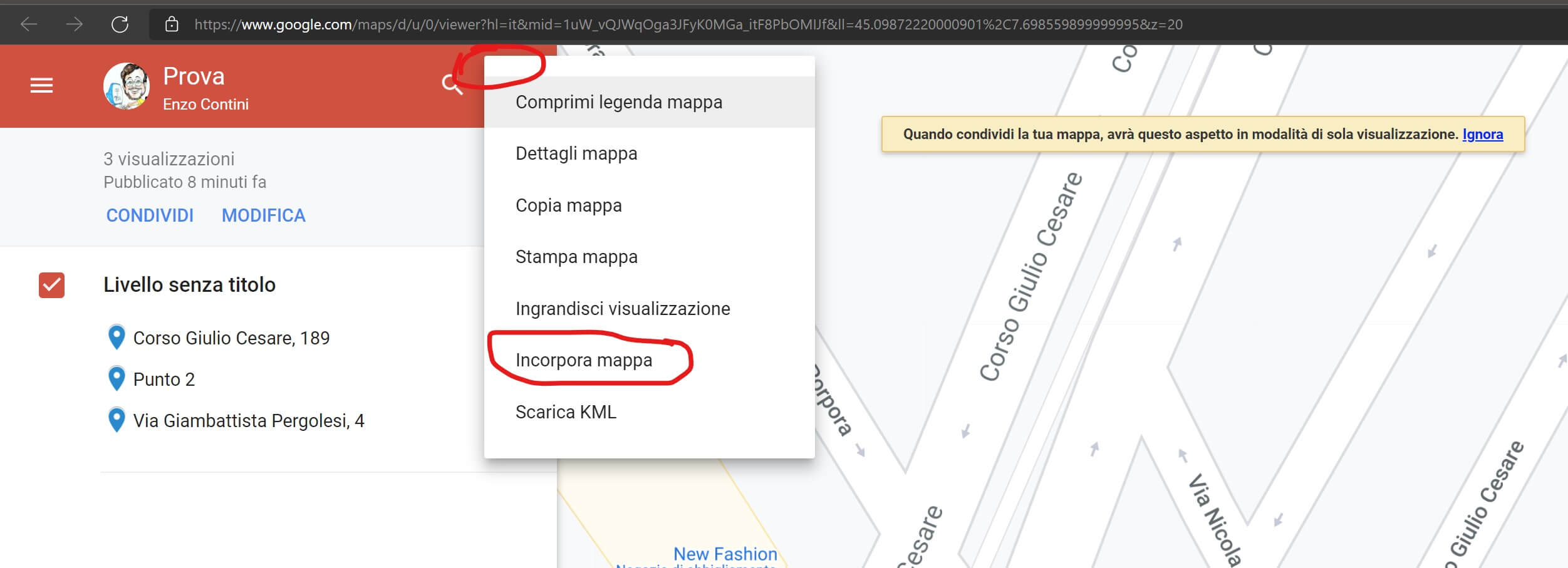Click the browser forward arrow
Screen dimensions: 1568x568
(x=75, y=24)
